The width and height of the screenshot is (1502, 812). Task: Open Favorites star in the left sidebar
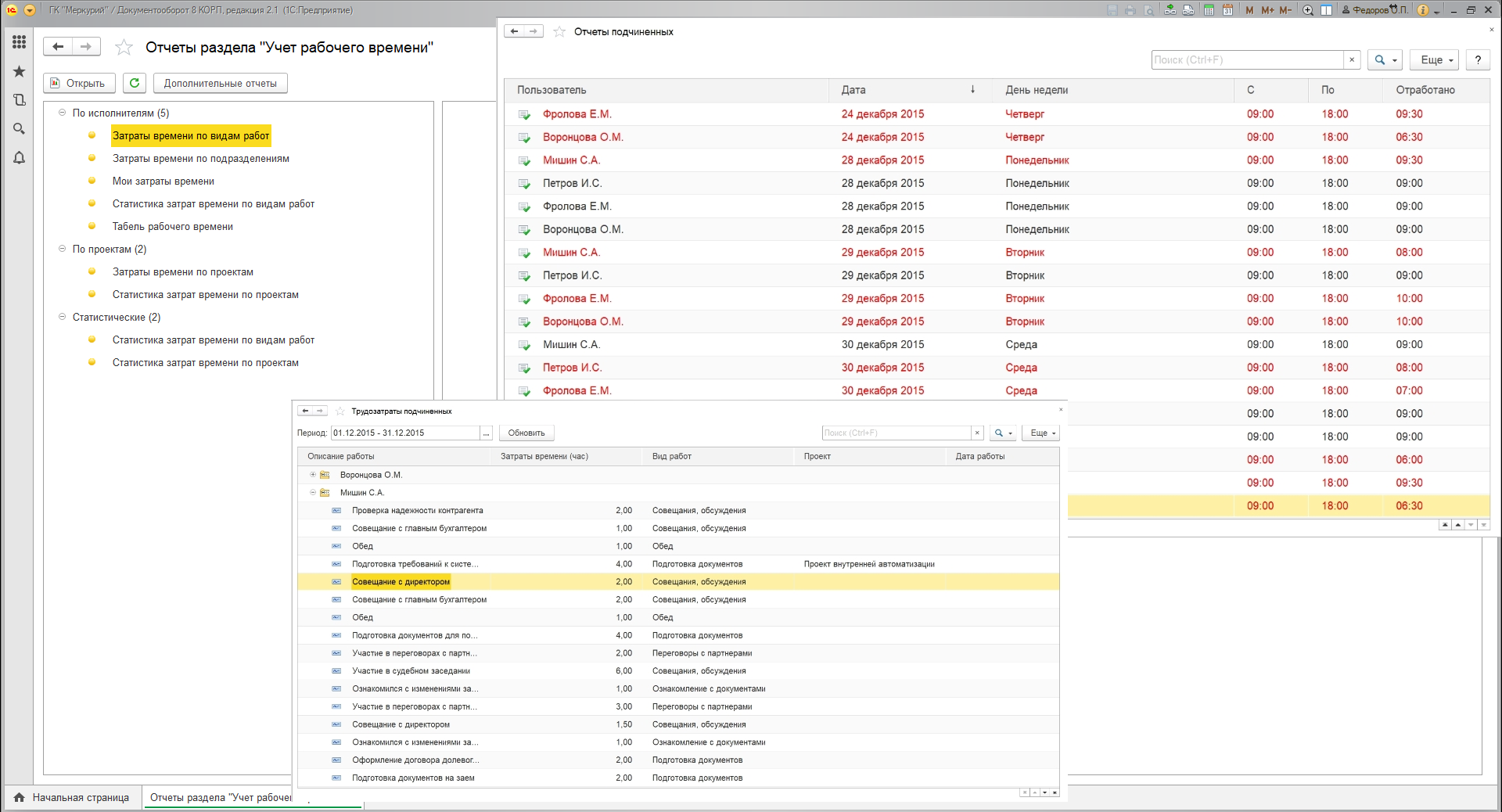pyautogui.click(x=20, y=71)
